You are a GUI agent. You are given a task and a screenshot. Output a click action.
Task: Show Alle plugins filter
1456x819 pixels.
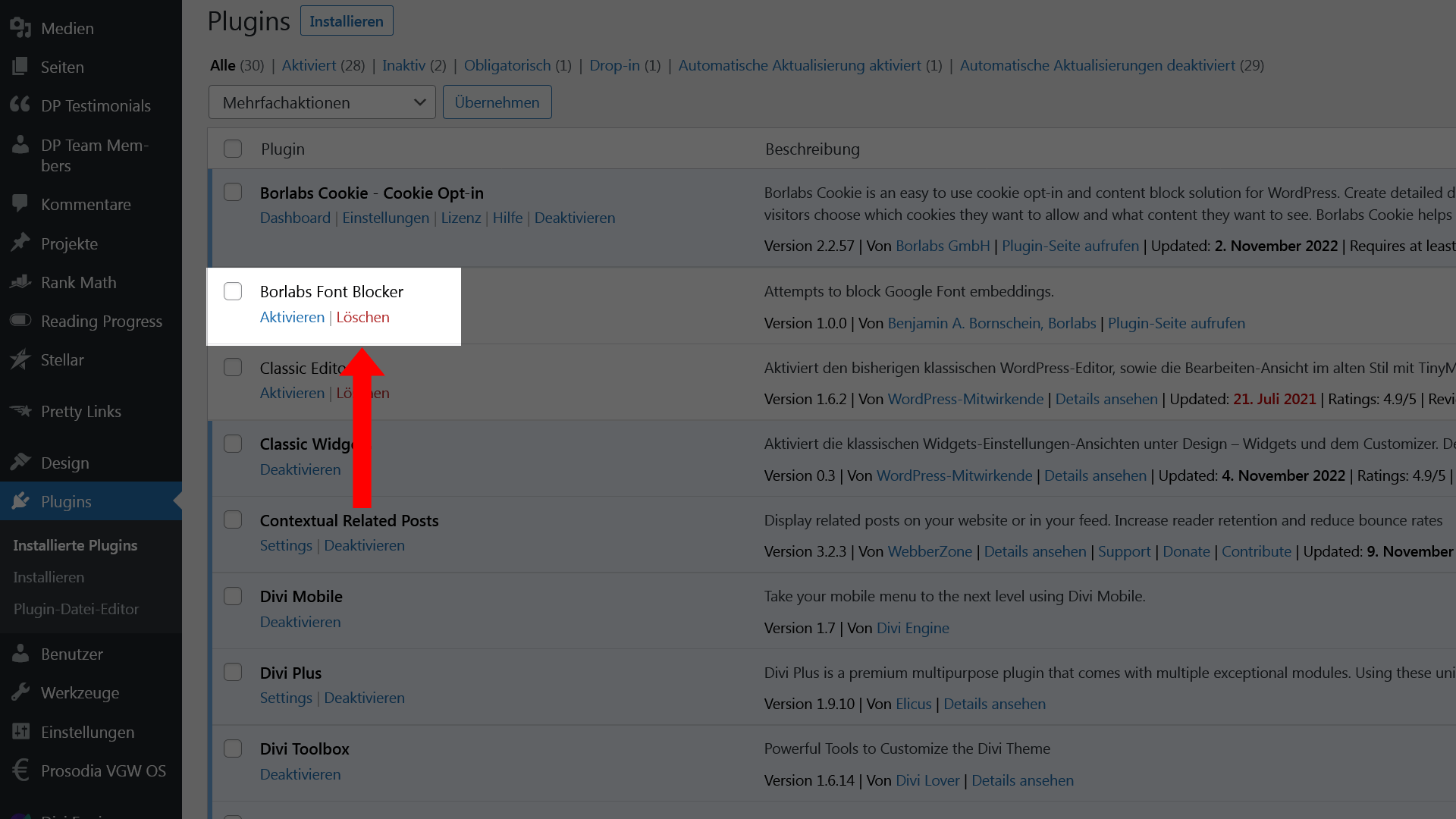click(x=223, y=65)
